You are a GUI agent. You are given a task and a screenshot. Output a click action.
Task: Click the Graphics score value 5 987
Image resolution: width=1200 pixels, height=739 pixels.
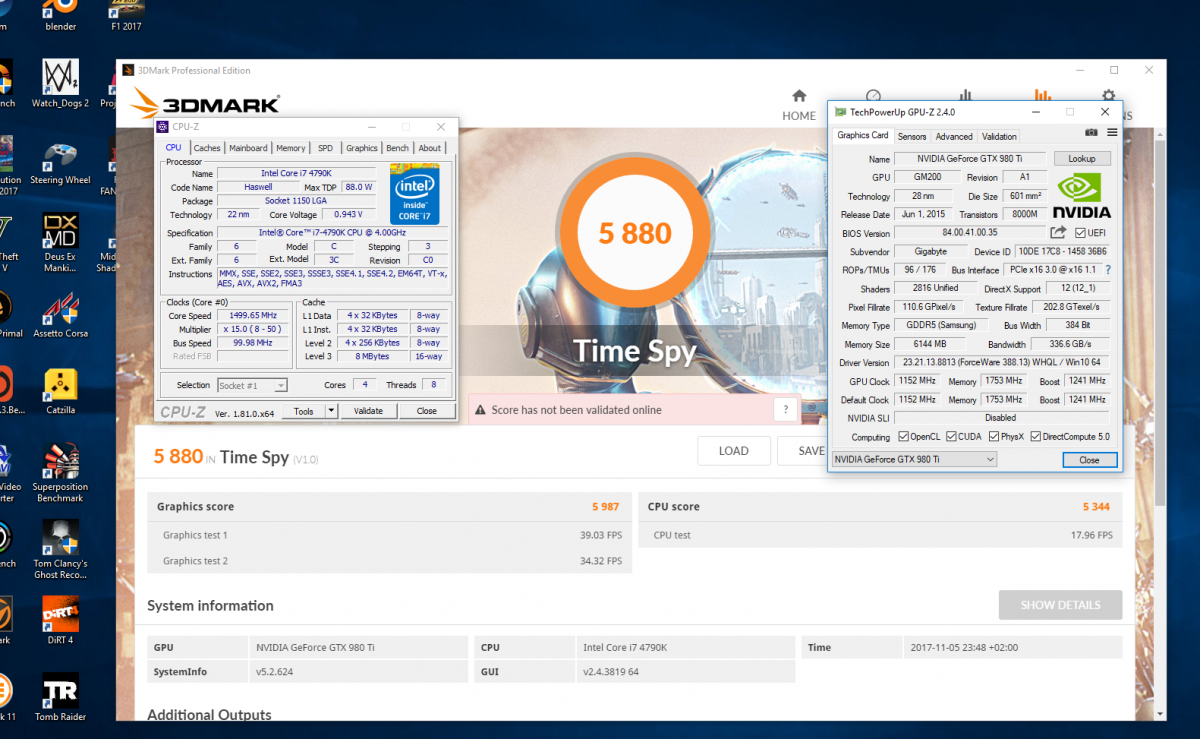(x=606, y=507)
